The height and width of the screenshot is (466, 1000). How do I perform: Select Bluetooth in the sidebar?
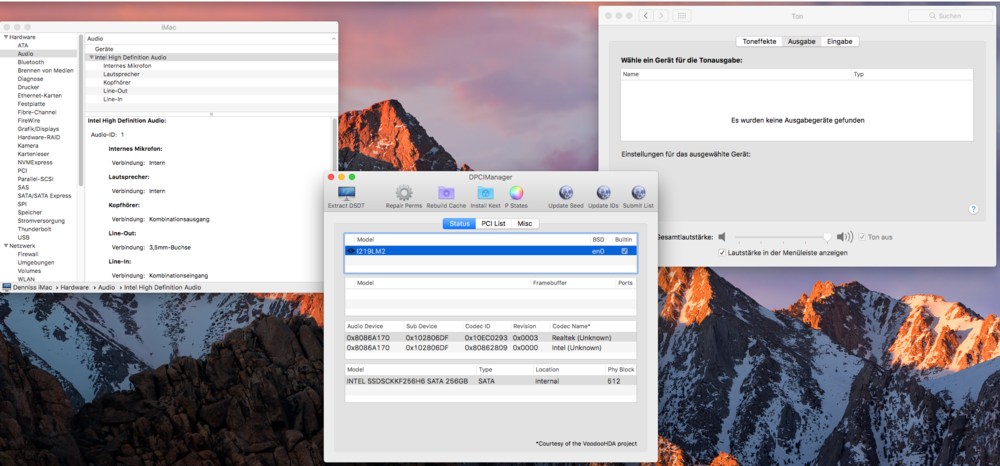(x=31, y=62)
